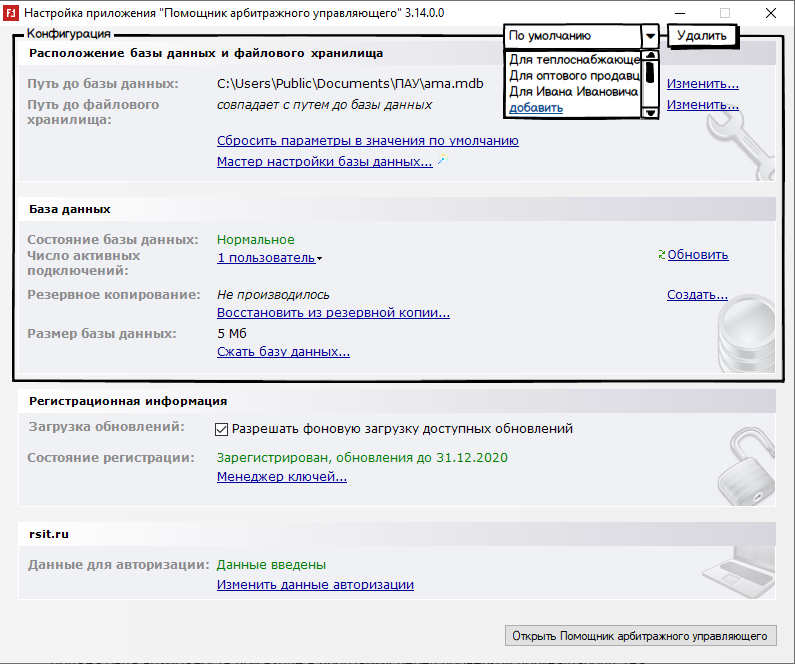Select 'Для теплоснабжающе' from the configuration list
The height and width of the screenshot is (664, 795).
(573, 60)
